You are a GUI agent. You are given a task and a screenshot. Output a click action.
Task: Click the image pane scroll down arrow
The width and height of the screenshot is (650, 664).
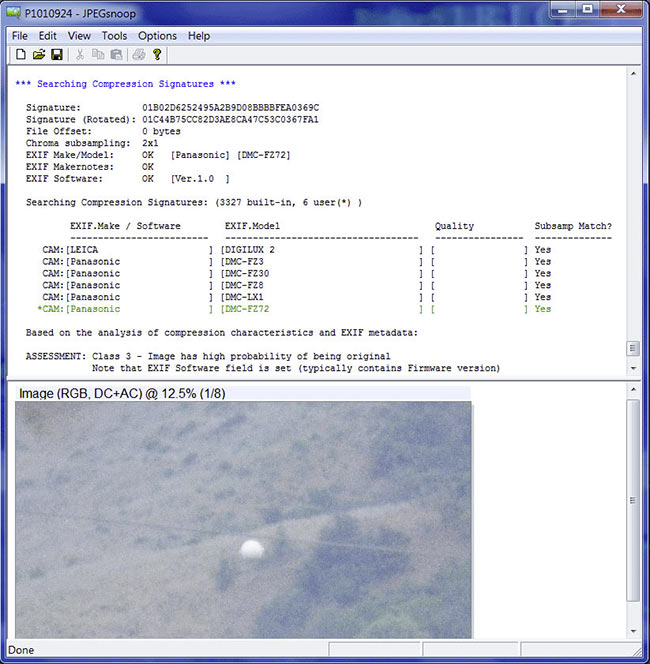click(x=633, y=631)
